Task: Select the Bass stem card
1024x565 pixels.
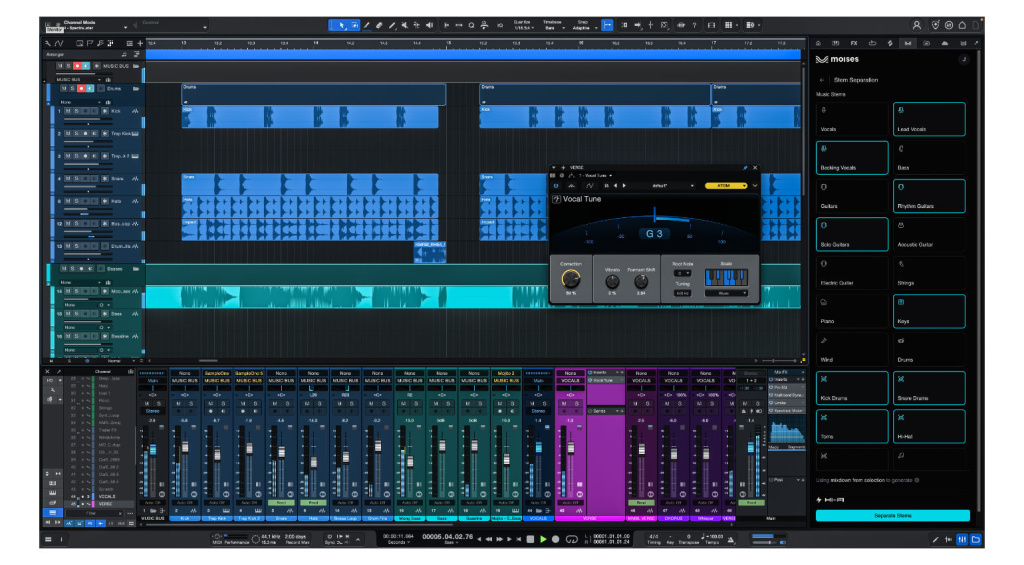Action: 929,157
